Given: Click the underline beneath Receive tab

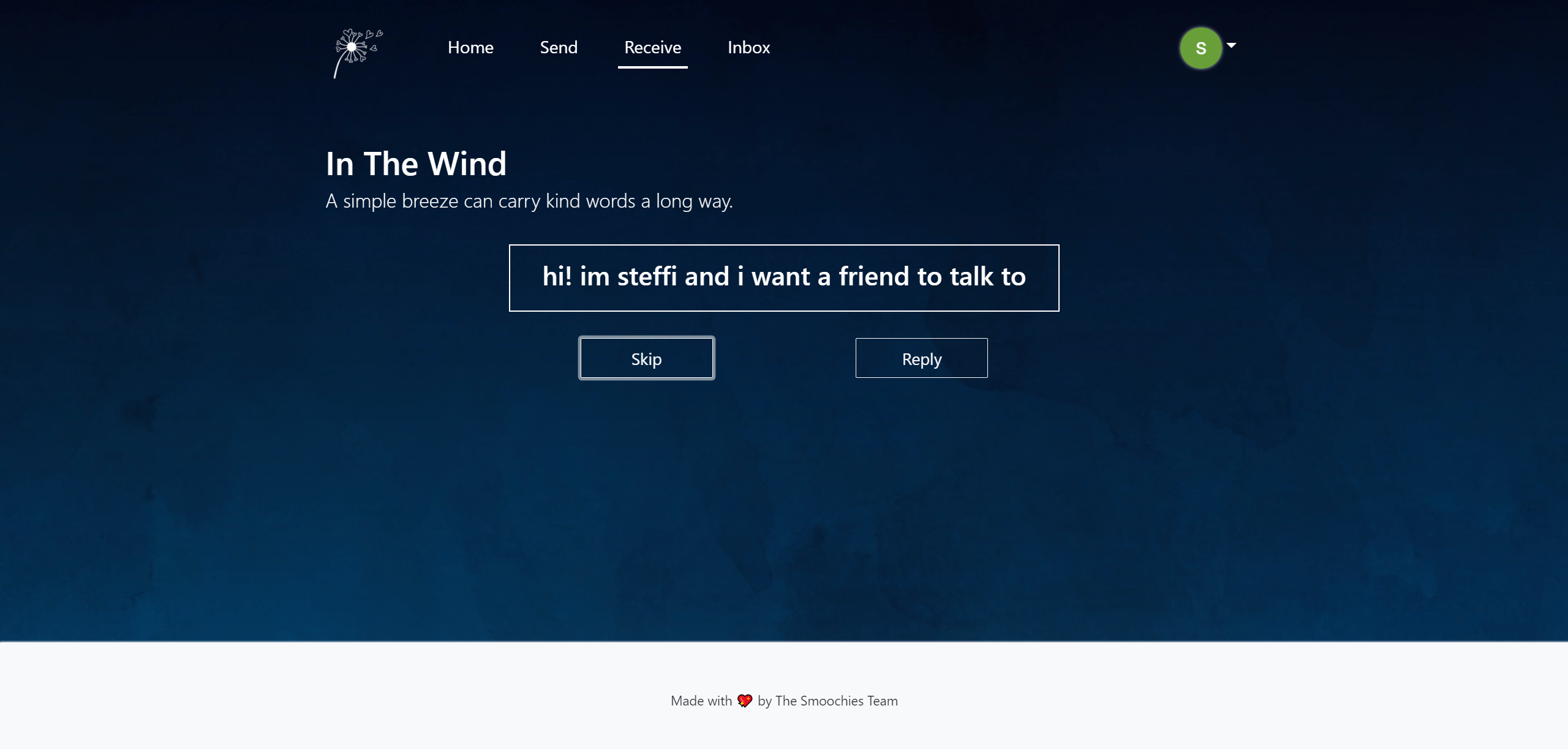Looking at the screenshot, I should [x=652, y=67].
